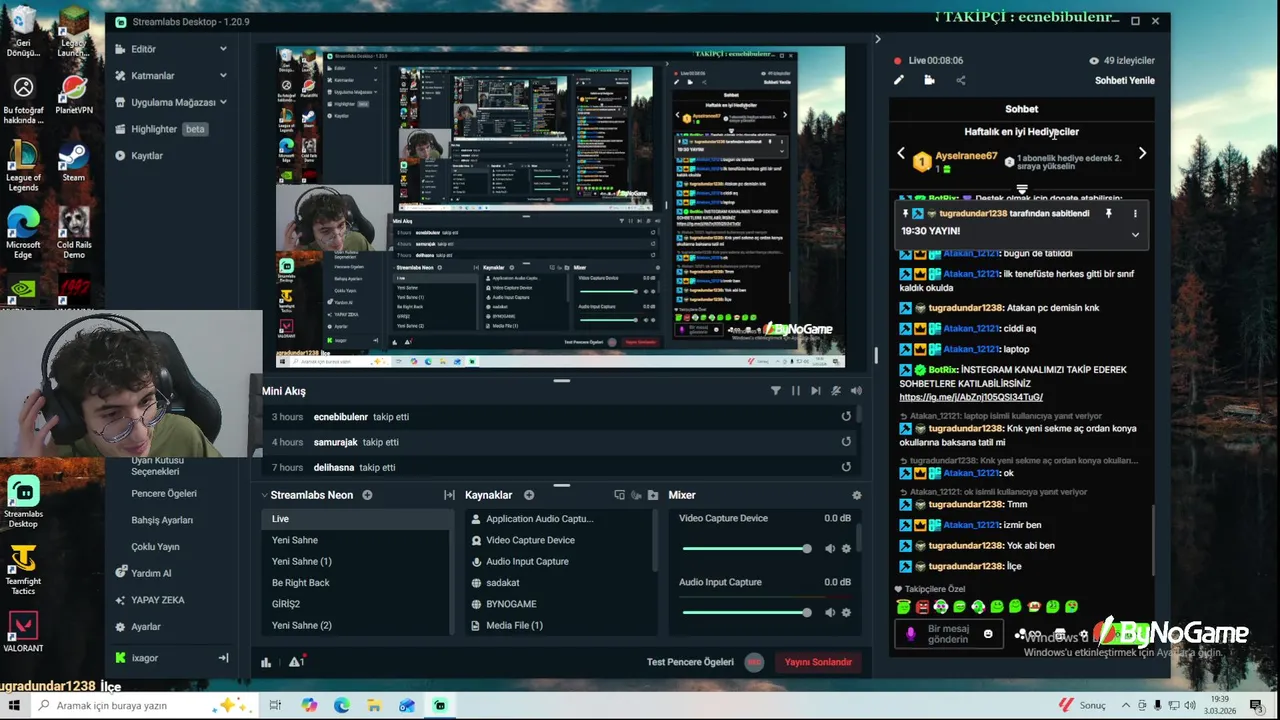Replay the ecnebibulenr follow alert
The width and height of the screenshot is (1280, 720).
pos(846,417)
